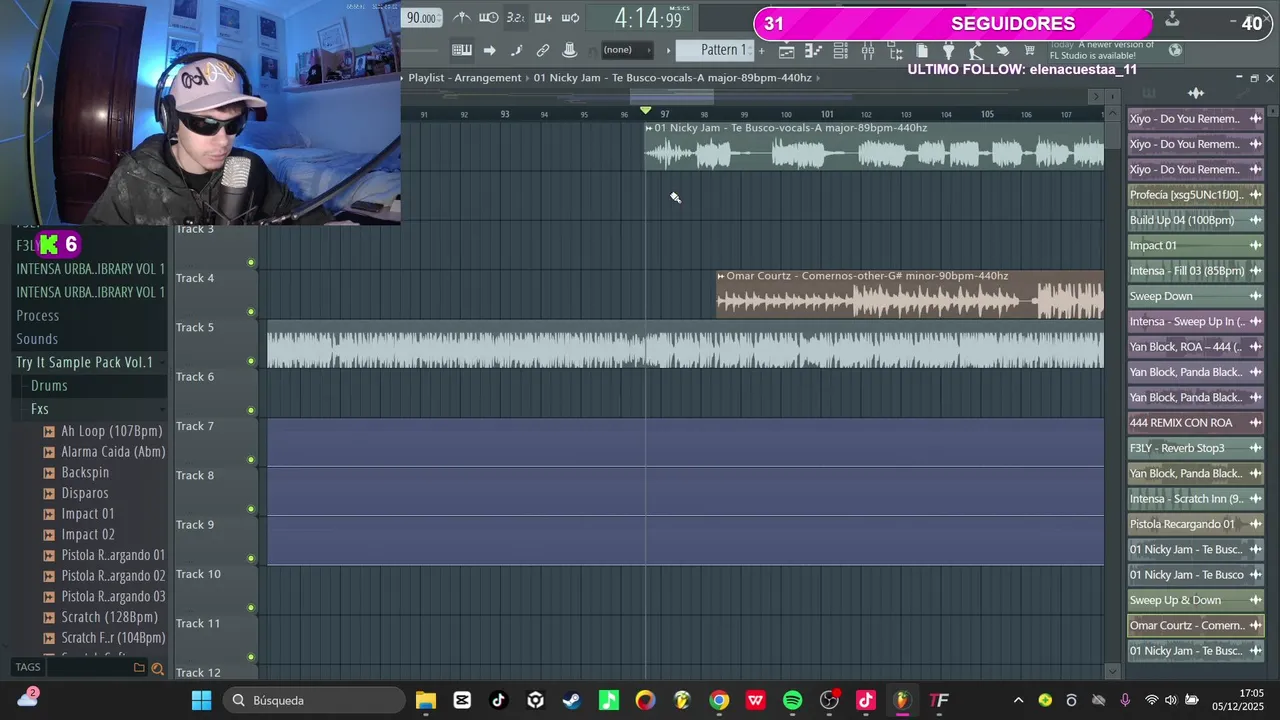Click the browser search magnifier icon
The height and width of the screenshot is (720, 1280).
point(157,668)
